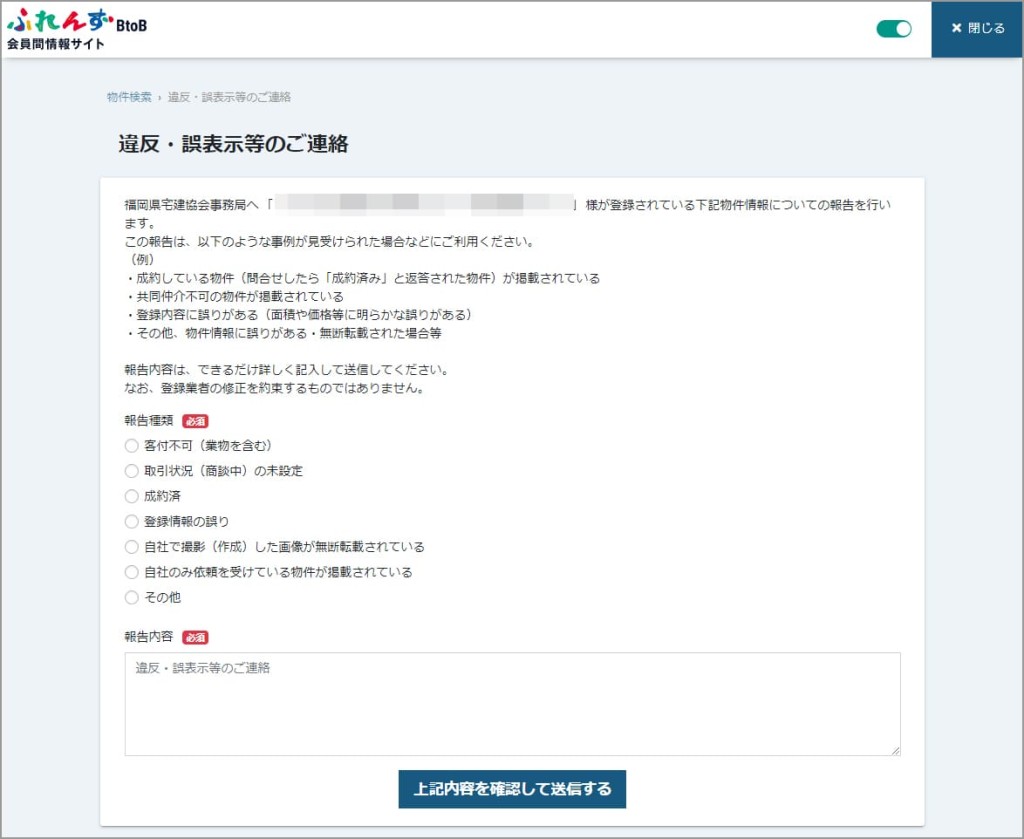Click the 違反・誤表示等のご連絡 breadcrumb entry
This screenshot has width=1024, height=839.
point(231,97)
